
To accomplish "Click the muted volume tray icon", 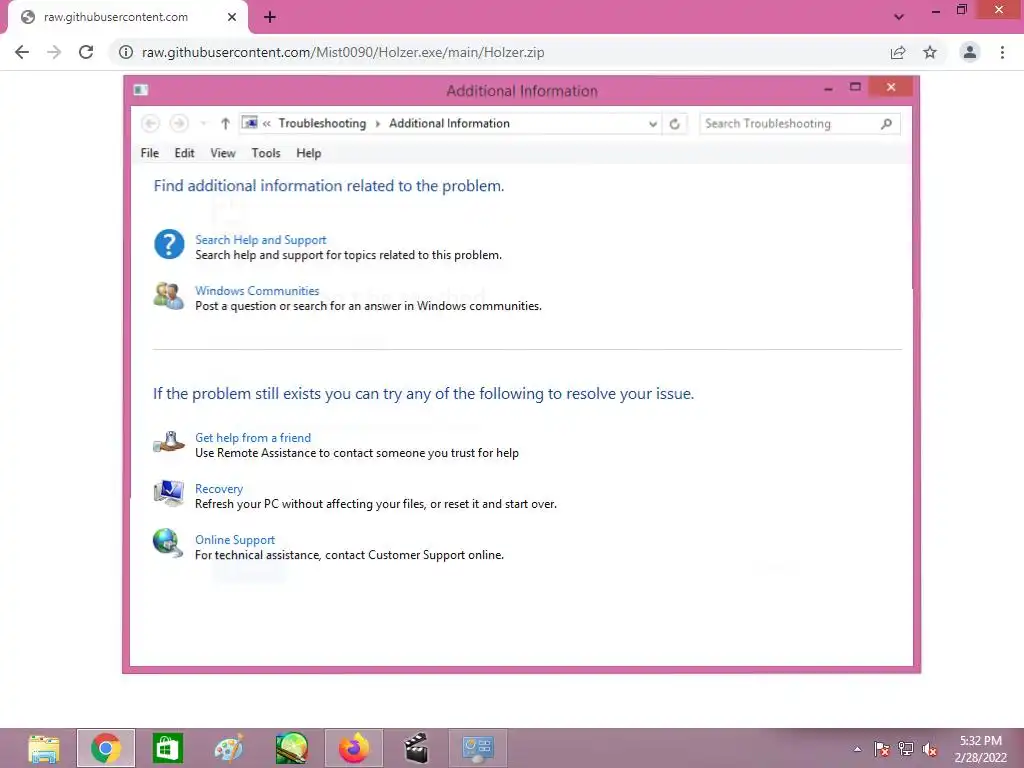I will tap(930, 749).
